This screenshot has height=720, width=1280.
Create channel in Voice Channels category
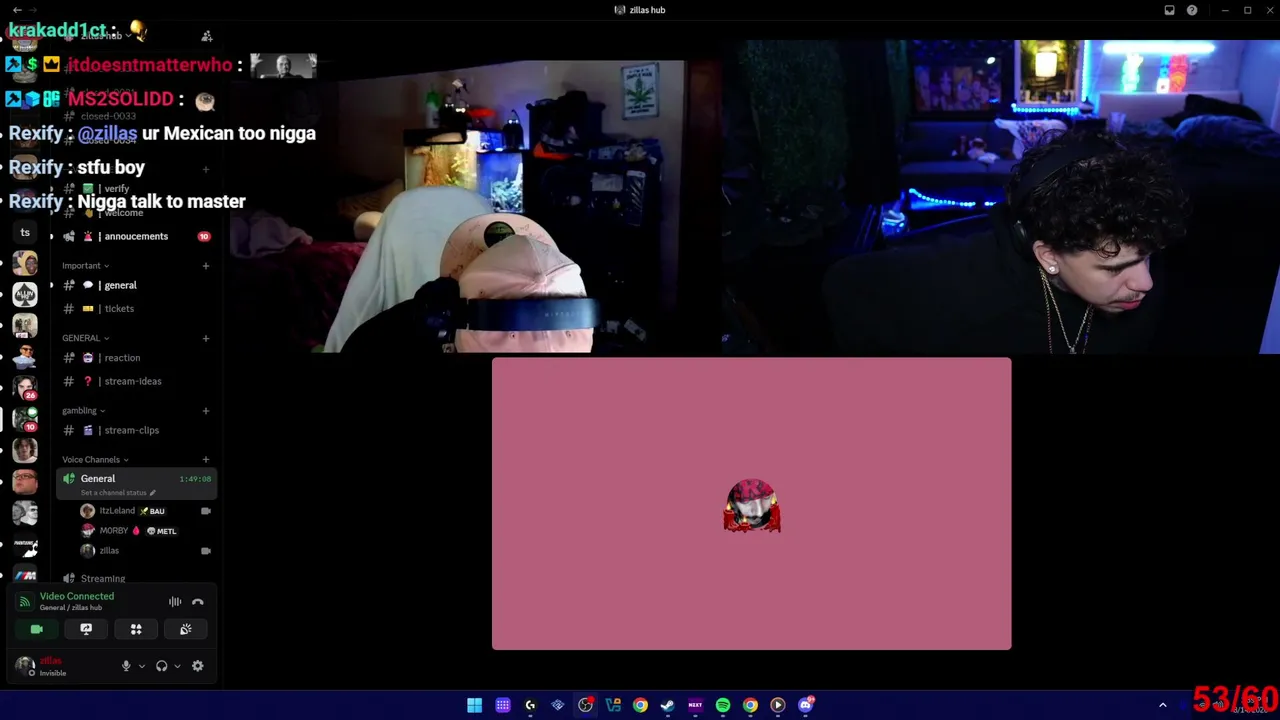coord(206,460)
